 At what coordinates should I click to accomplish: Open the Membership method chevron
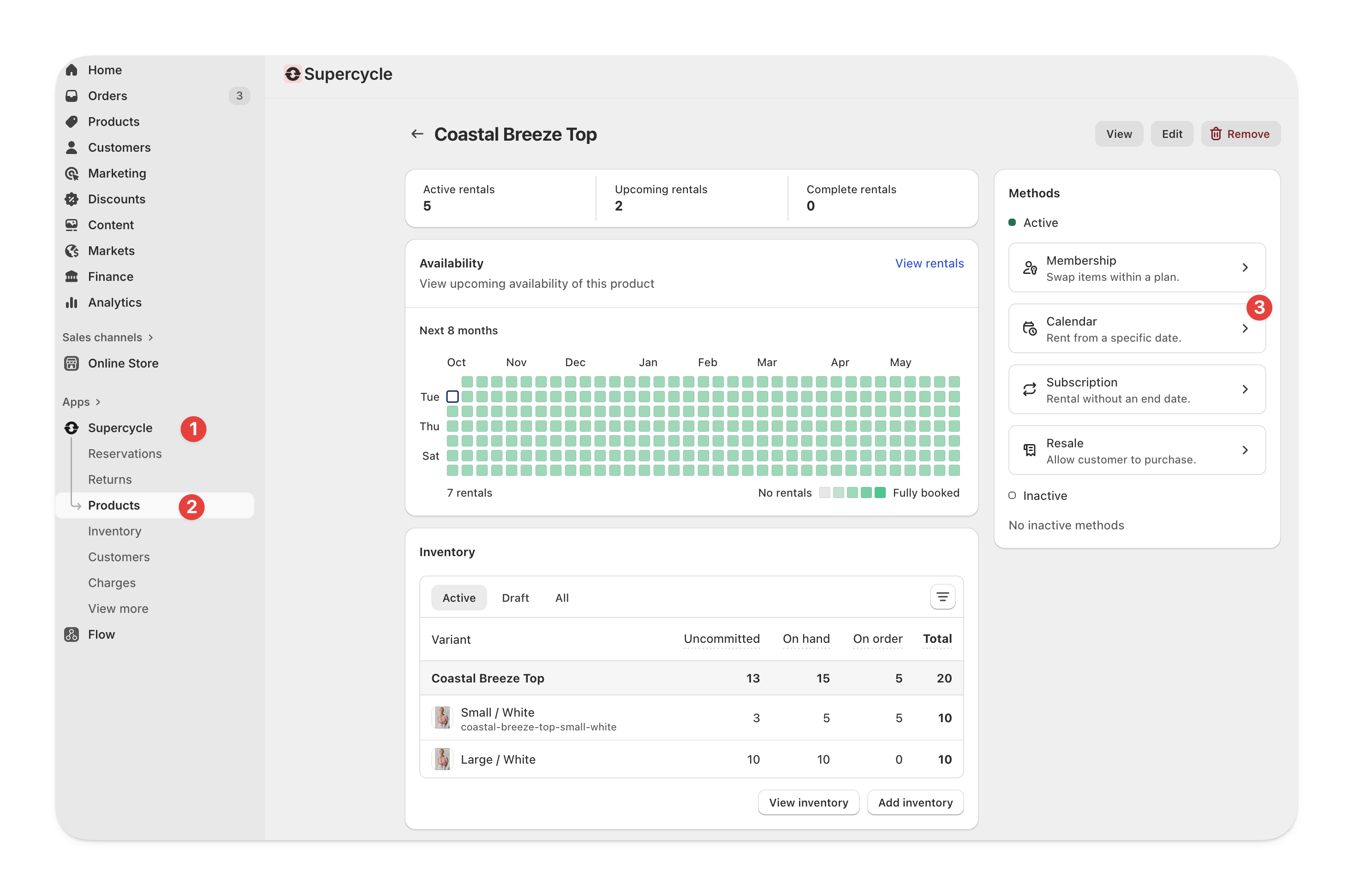click(1245, 267)
